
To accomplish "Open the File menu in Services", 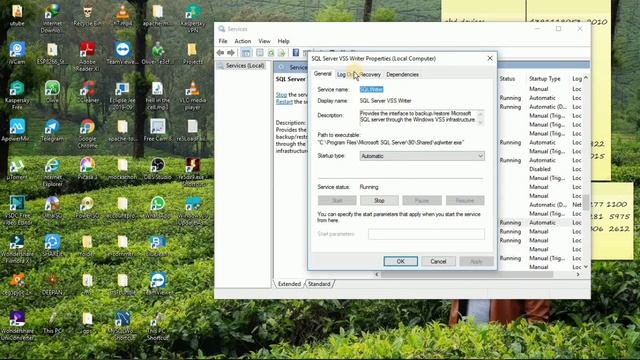I will (x=223, y=41).
